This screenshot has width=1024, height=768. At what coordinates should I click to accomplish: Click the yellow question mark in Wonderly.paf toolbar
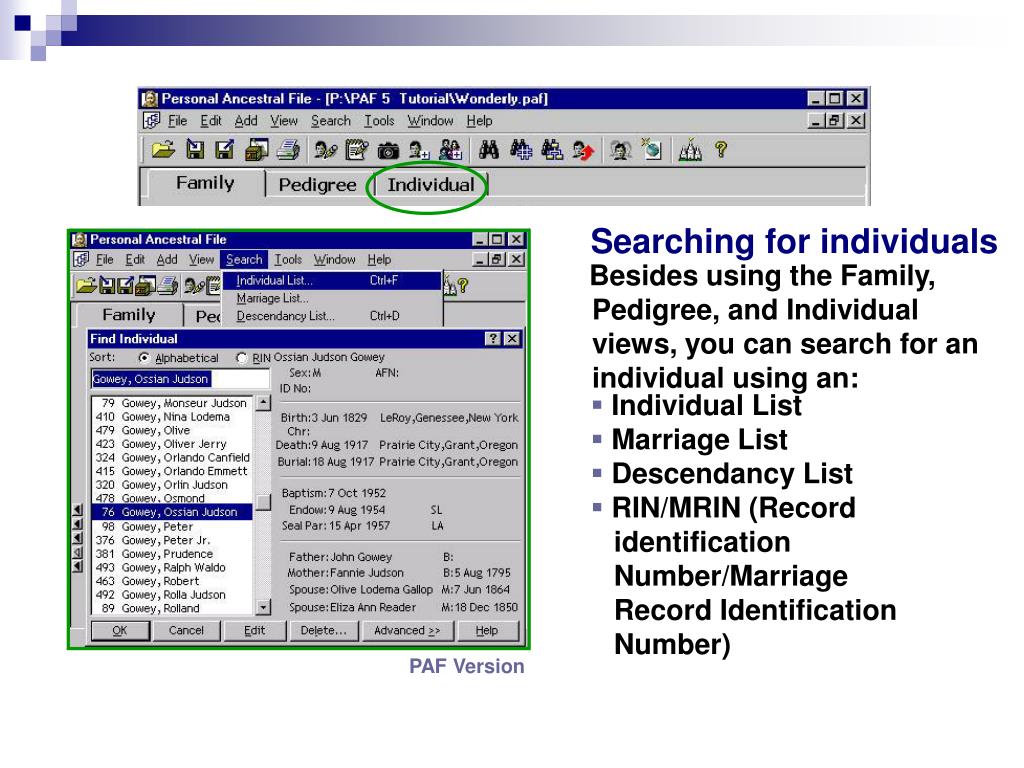pyautogui.click(x=721, y=150)
